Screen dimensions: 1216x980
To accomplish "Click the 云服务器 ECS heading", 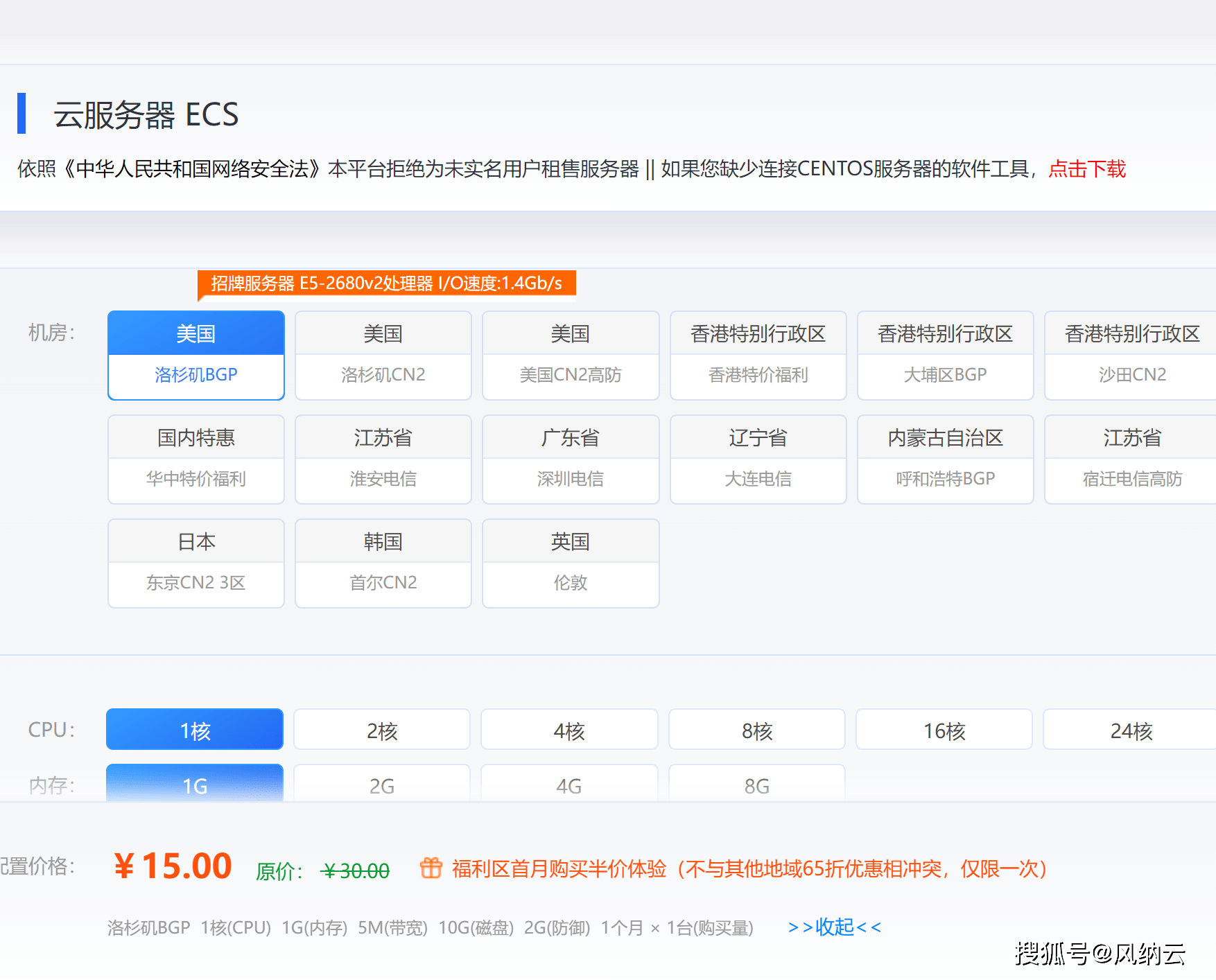I will [x=146, y=114].
